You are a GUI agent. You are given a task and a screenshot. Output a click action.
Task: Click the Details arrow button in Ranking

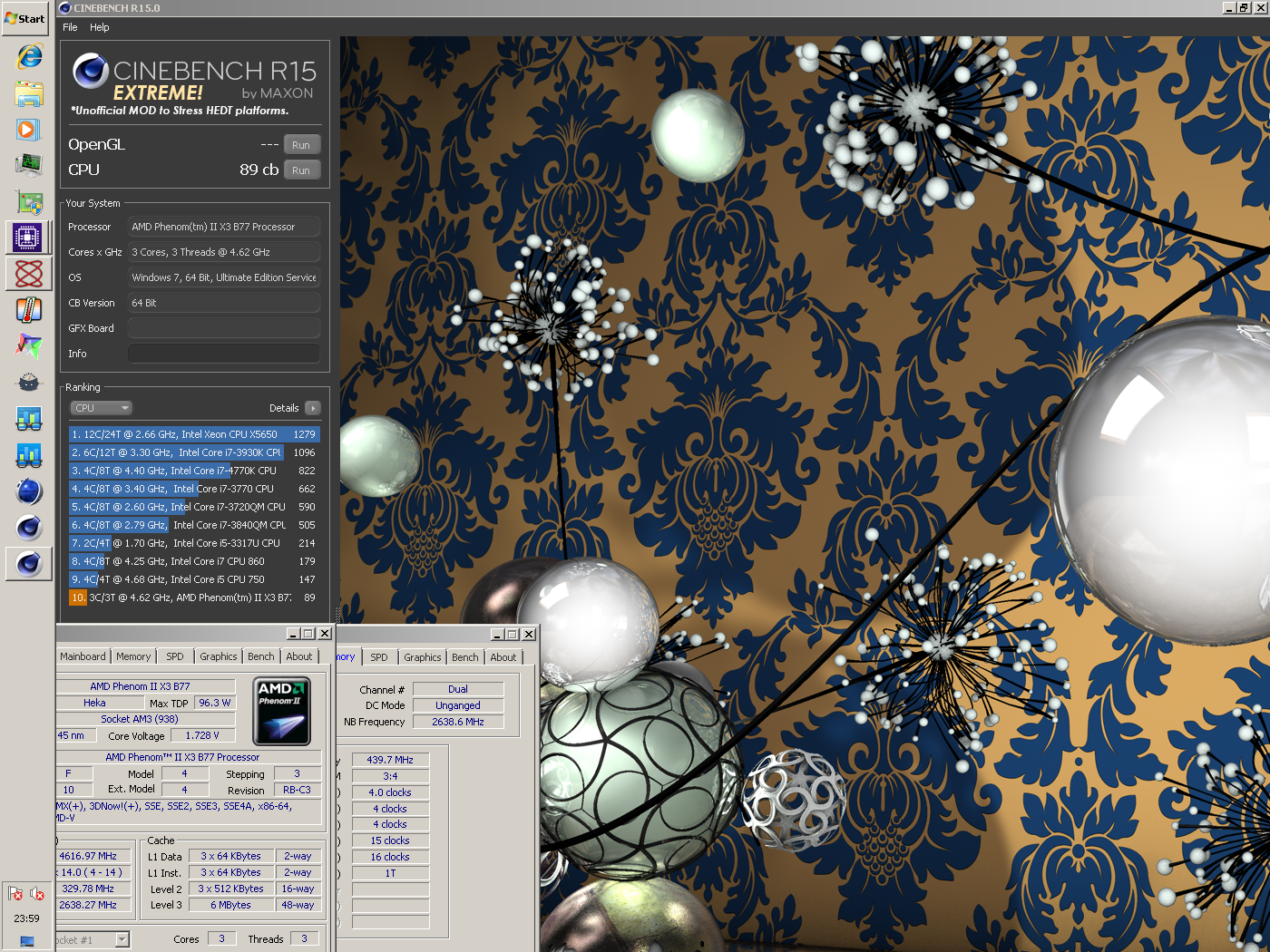(313, 408)
